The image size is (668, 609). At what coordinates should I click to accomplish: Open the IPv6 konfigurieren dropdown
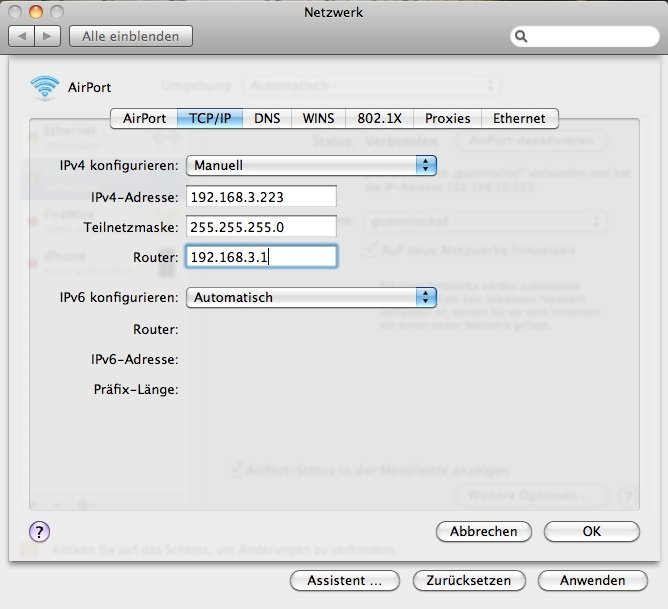[311, 297]
